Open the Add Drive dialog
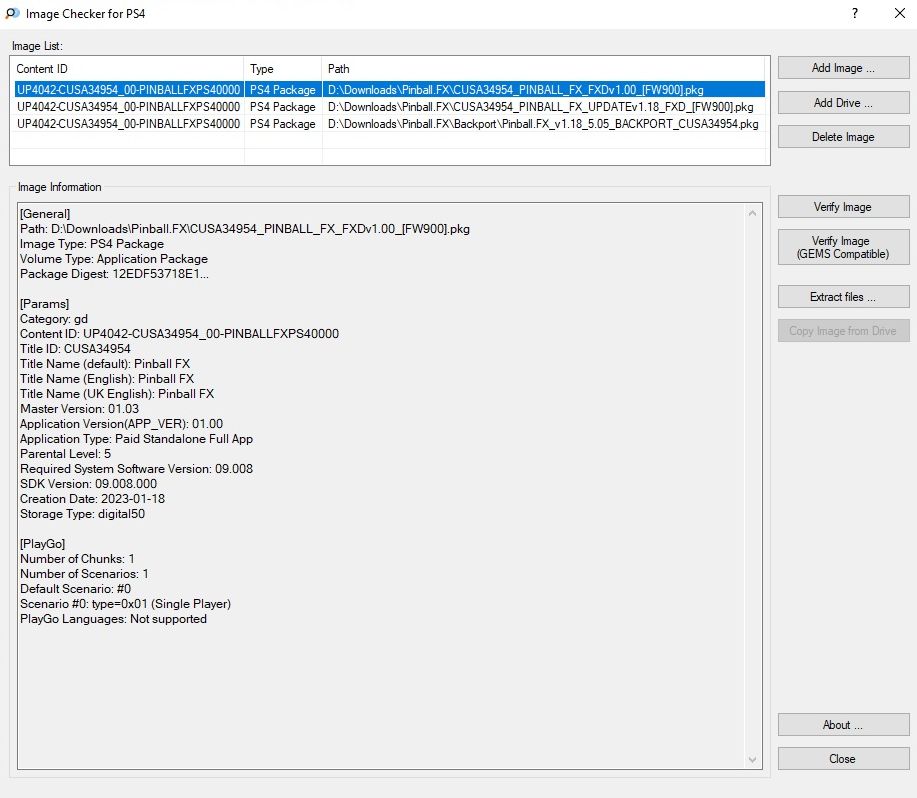This screenshot has height=798, width=917. (843, 103)
